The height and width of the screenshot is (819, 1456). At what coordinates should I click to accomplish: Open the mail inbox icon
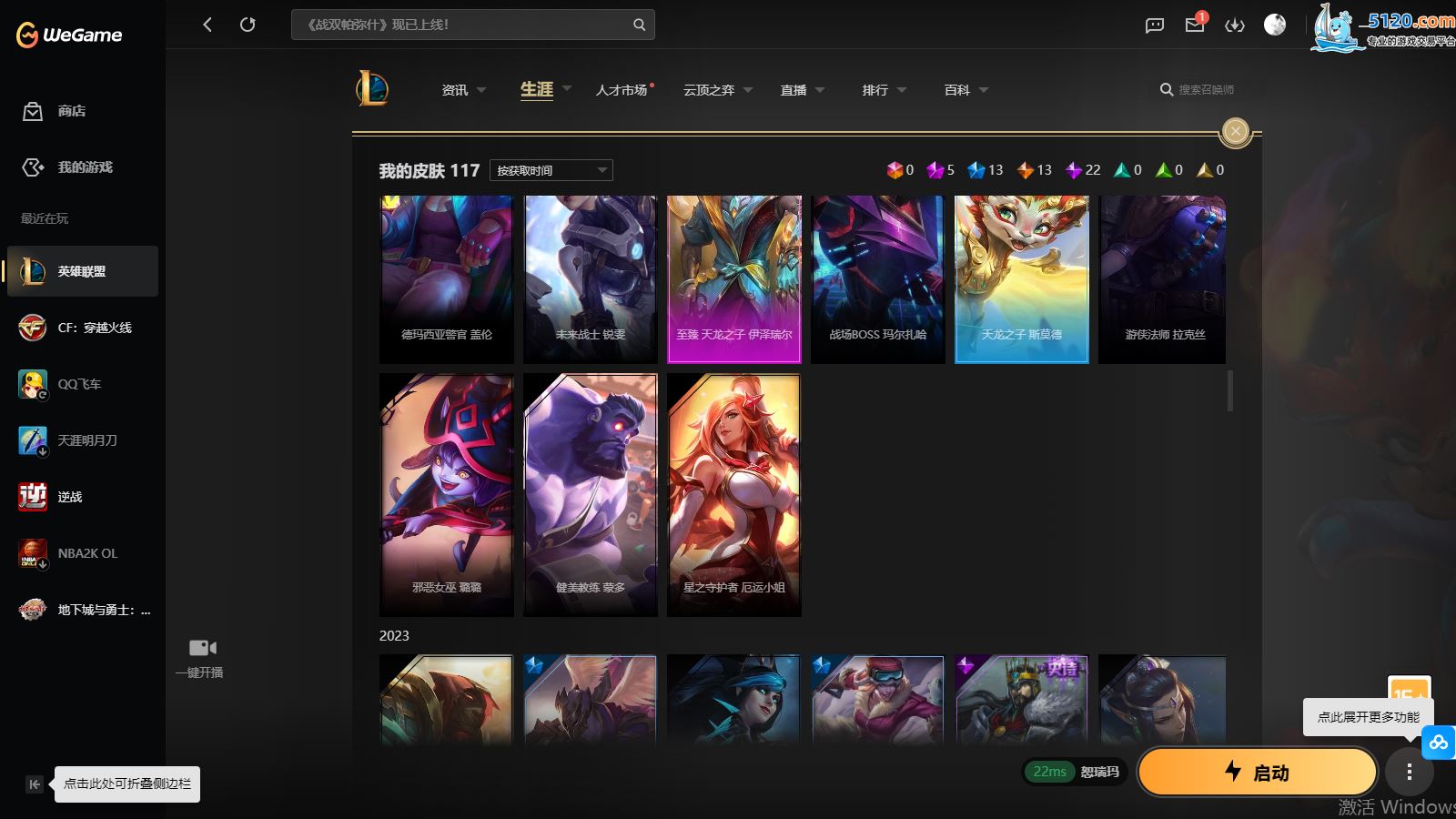(x=1195, y=25)
